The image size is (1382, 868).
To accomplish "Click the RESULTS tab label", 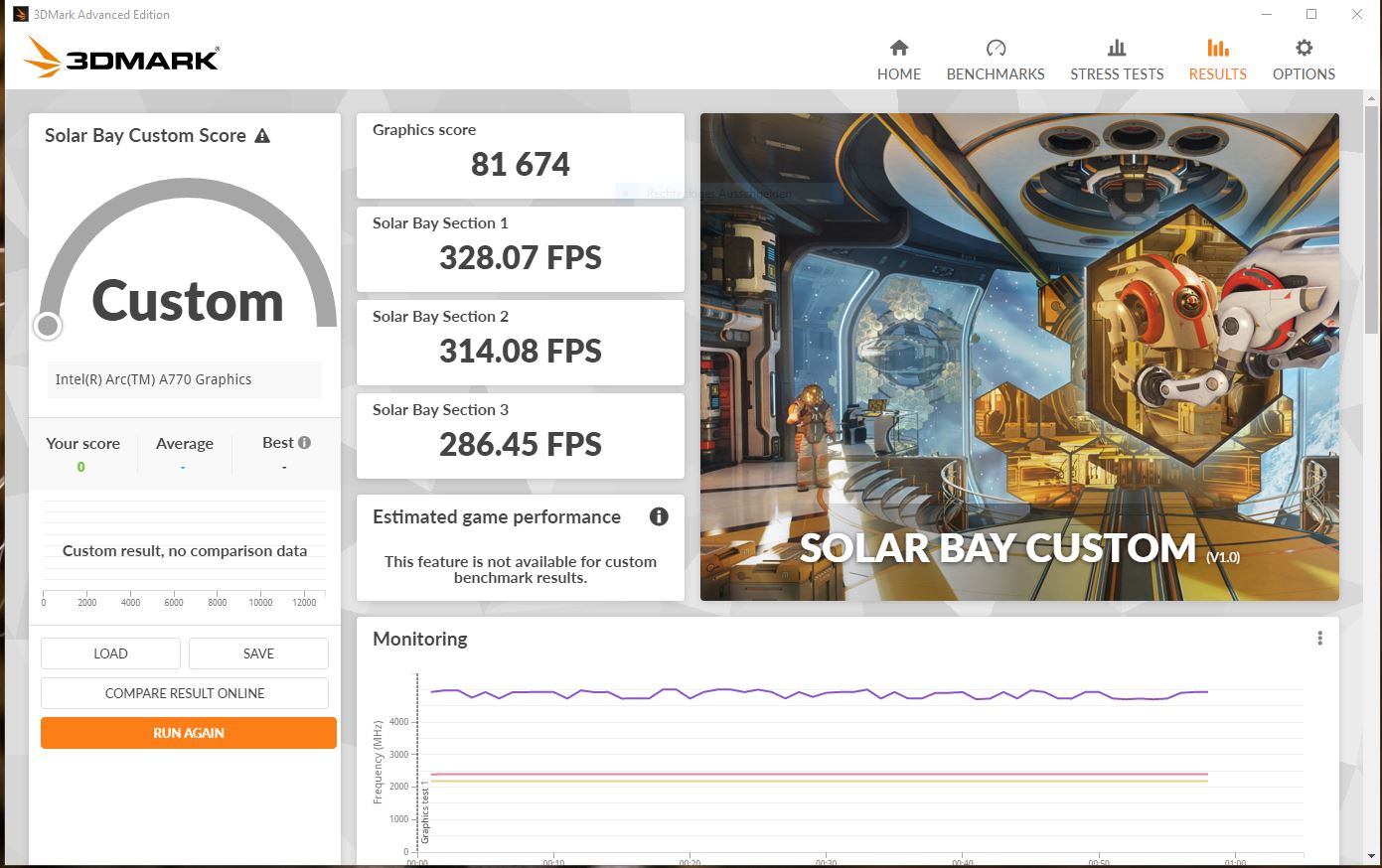I will [x=1218, y=74].
